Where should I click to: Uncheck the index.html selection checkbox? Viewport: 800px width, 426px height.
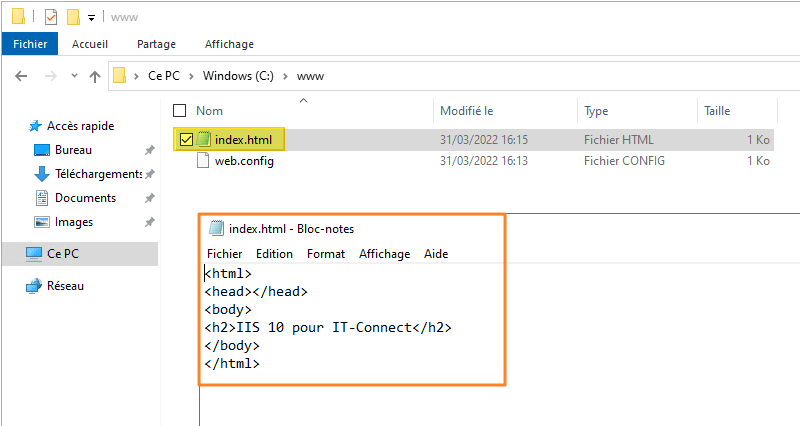tap(186, 139)
